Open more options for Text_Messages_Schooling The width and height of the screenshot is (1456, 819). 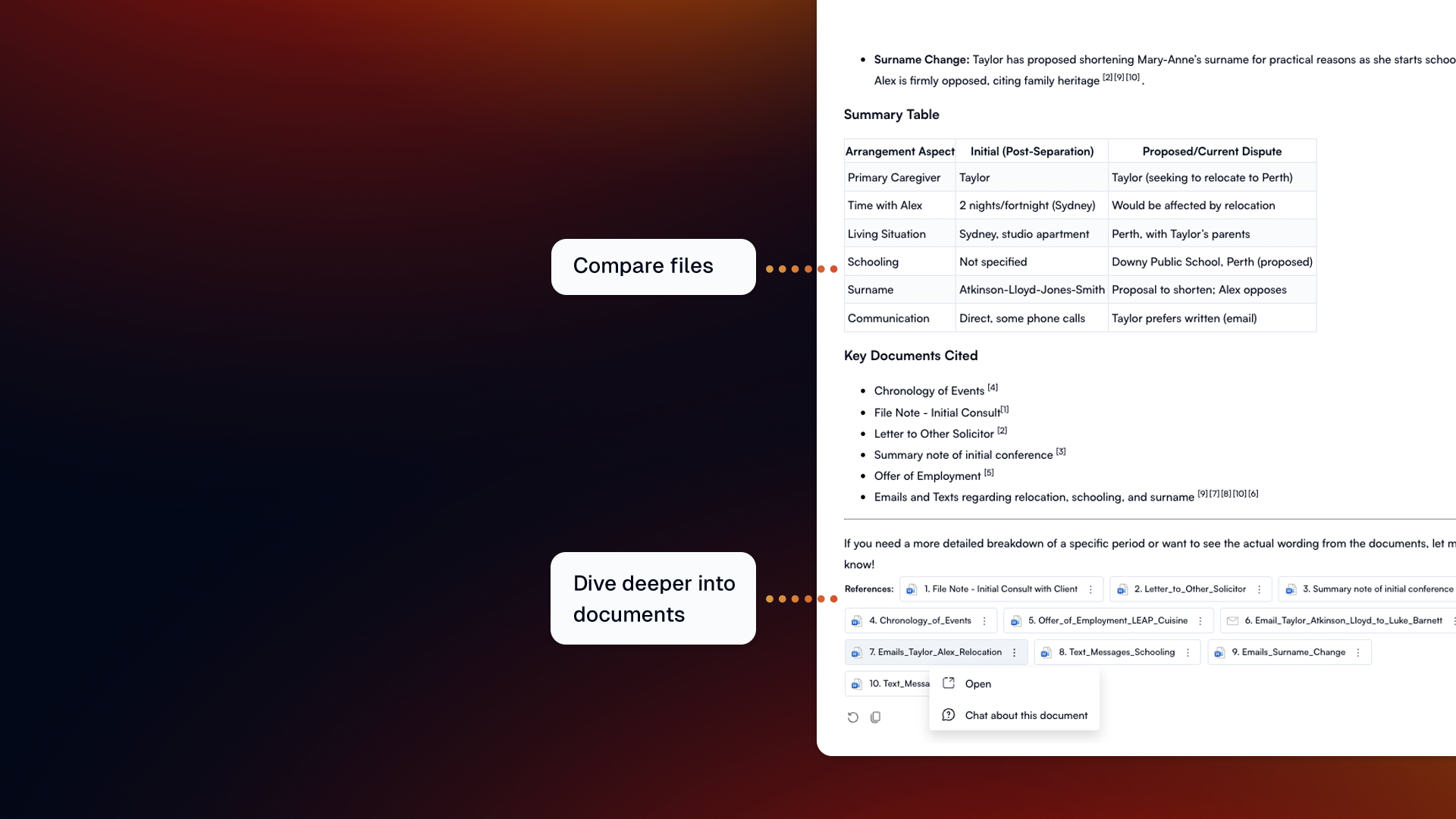click(x=1188, y=653)
